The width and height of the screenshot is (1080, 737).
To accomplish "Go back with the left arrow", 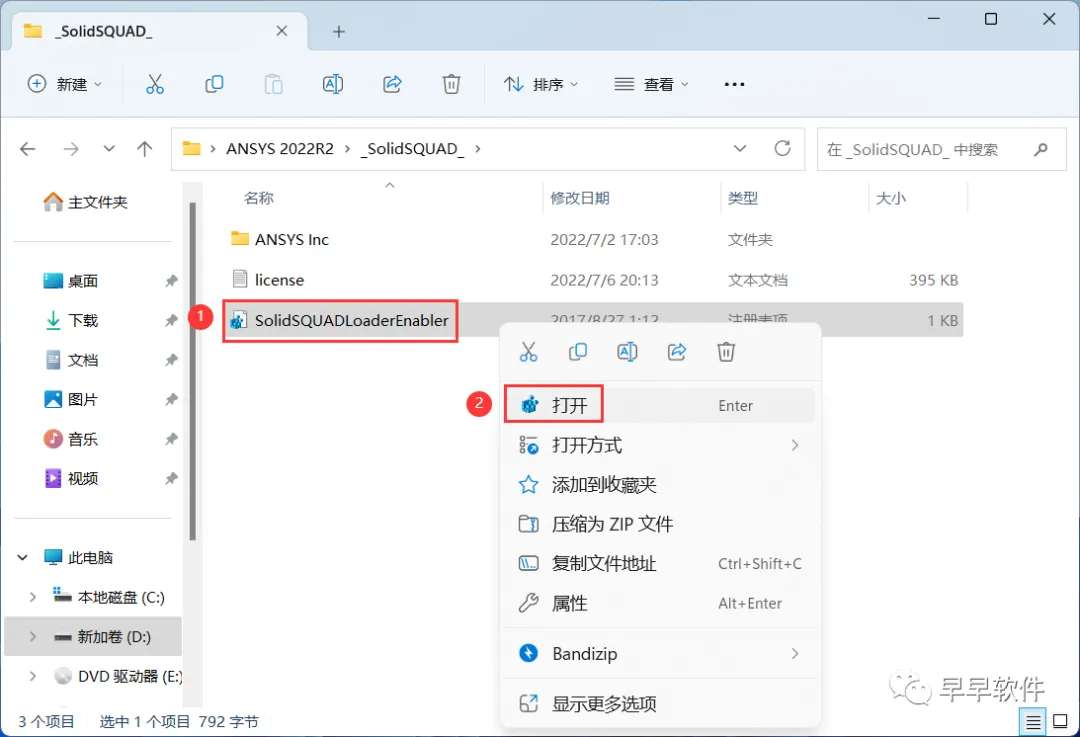I will [x=28, y=149].
